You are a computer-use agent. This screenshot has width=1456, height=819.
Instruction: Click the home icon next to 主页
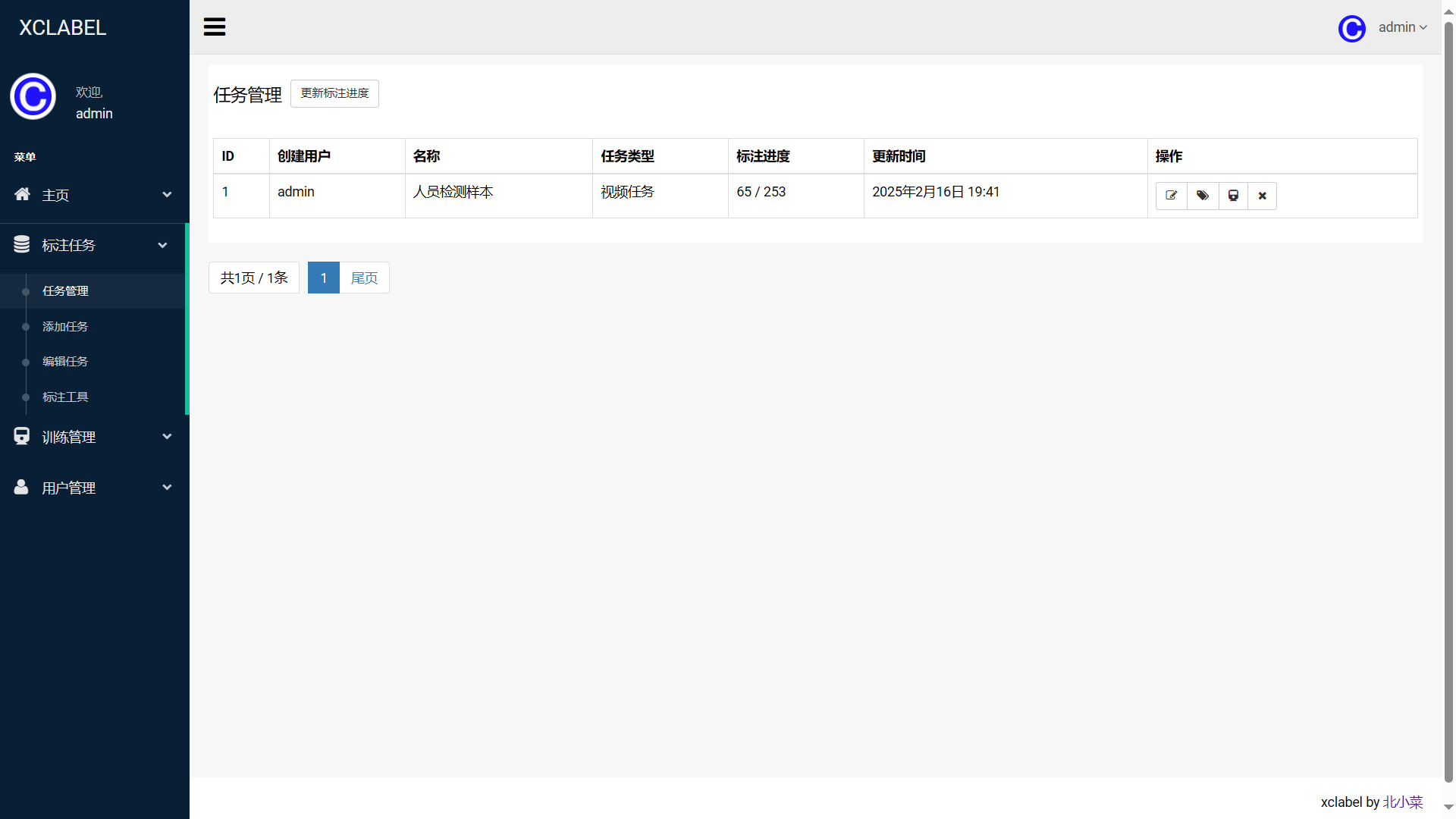[22, 194]
